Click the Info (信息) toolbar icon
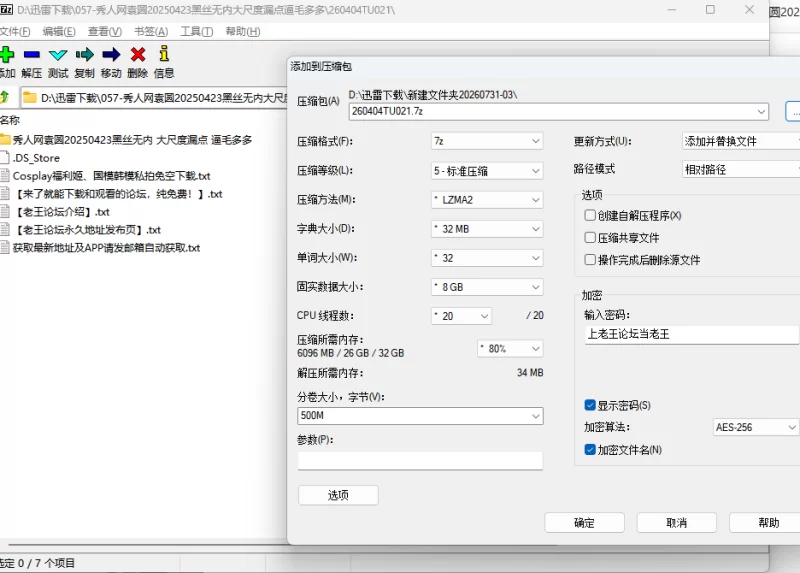Screen dimensions: 800x573 pos(164,54)
